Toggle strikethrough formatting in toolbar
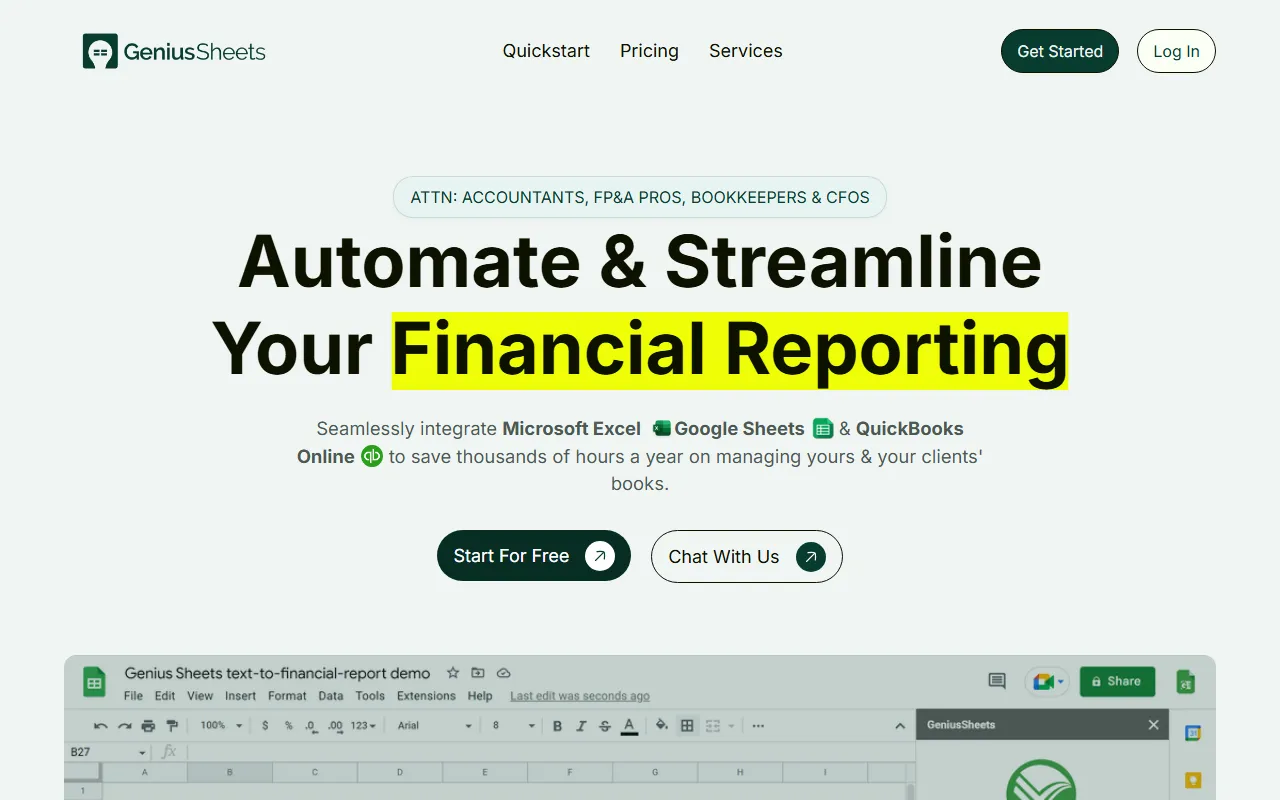Viewport: 1280px width, 800px height. click(604, 726)
